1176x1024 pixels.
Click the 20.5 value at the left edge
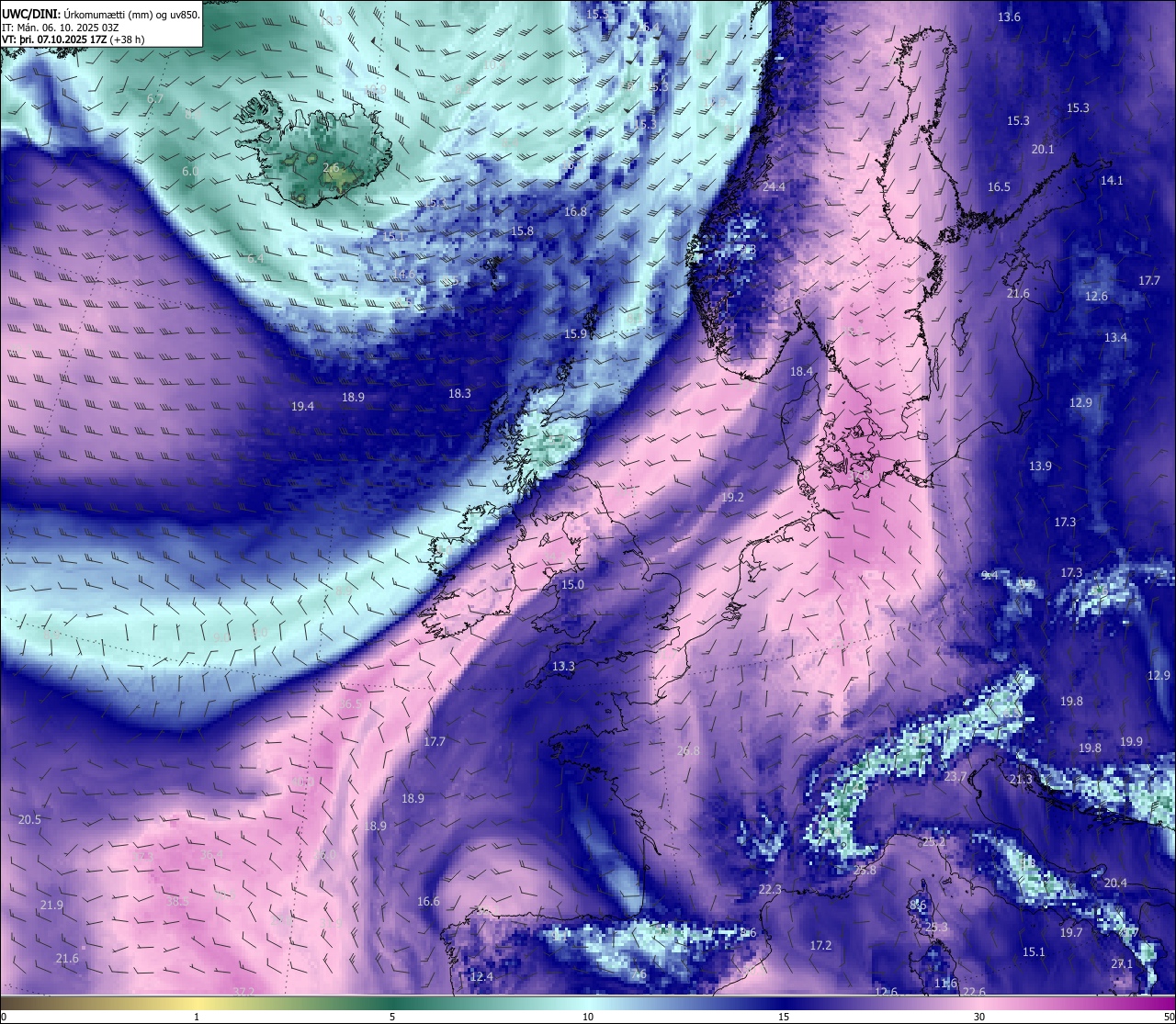pyautogui.click(x=29, y=819)
